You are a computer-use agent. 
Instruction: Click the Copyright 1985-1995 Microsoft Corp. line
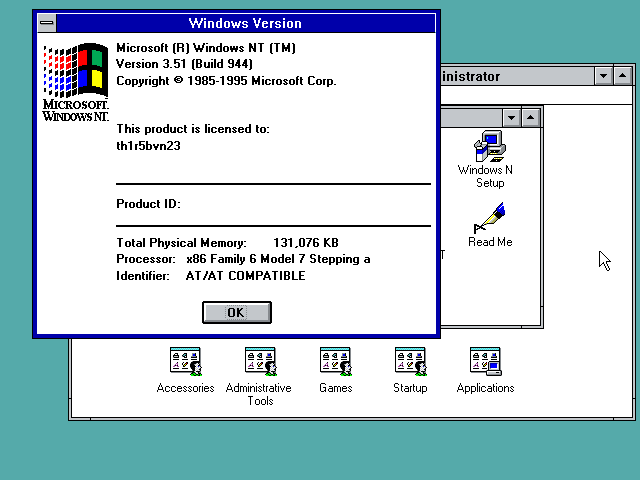[x=226, y=81]
